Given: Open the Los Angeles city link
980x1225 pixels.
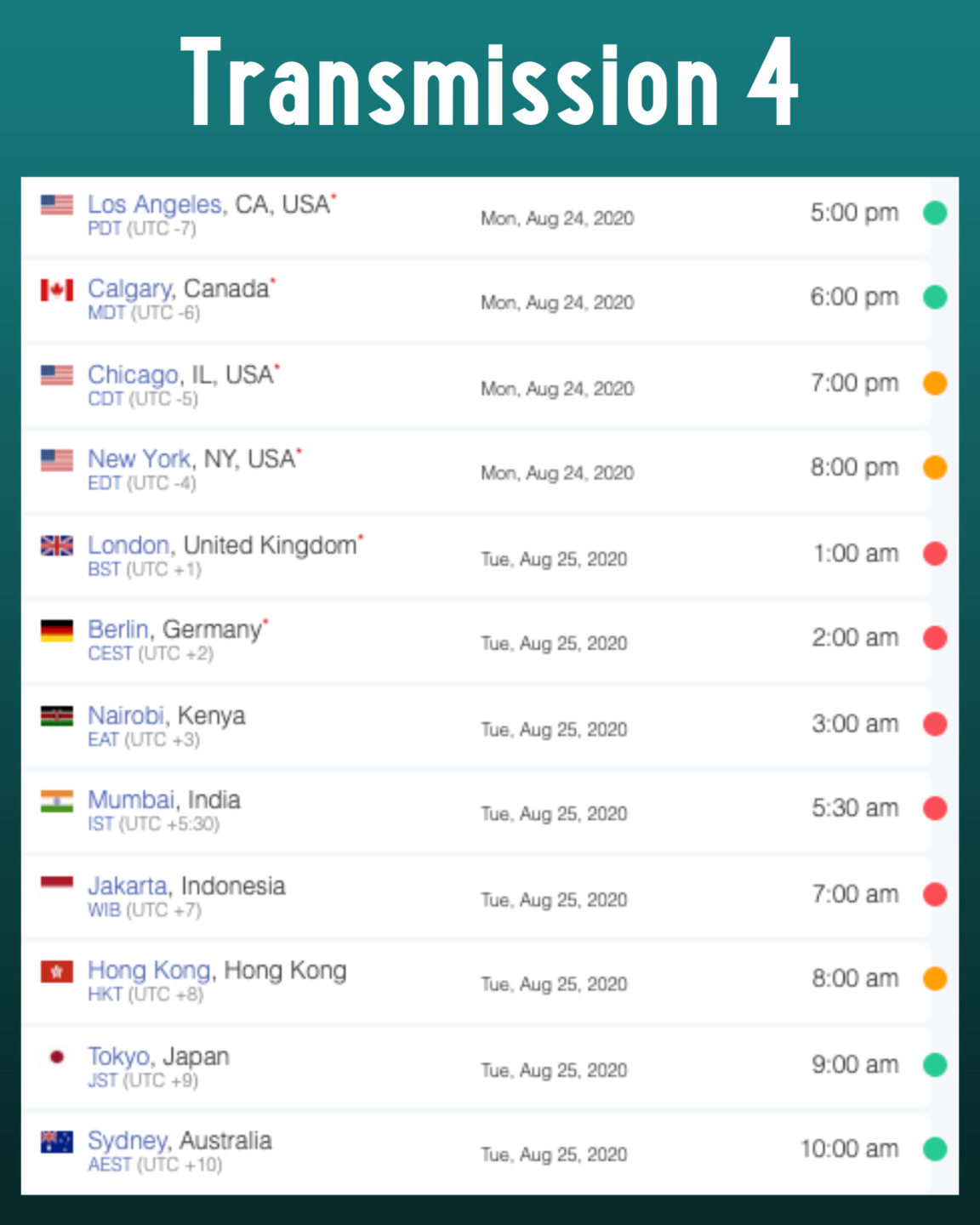Looking at the screenshot, I should (154, 204).
